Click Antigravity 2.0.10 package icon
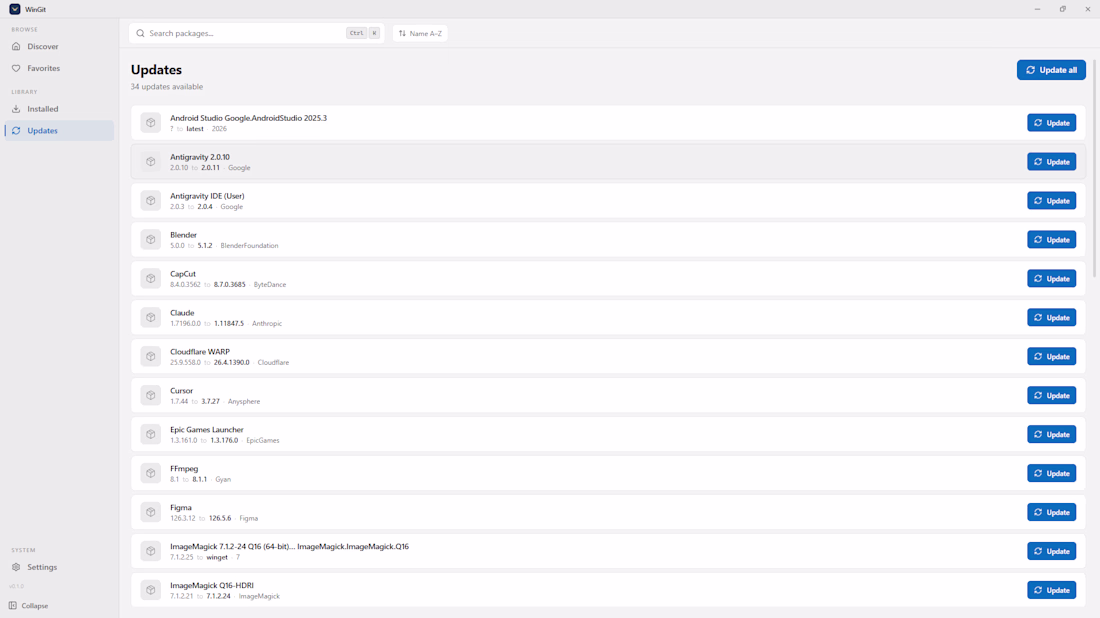Viewport: 1100px width, 618px height. pos(151,161)
